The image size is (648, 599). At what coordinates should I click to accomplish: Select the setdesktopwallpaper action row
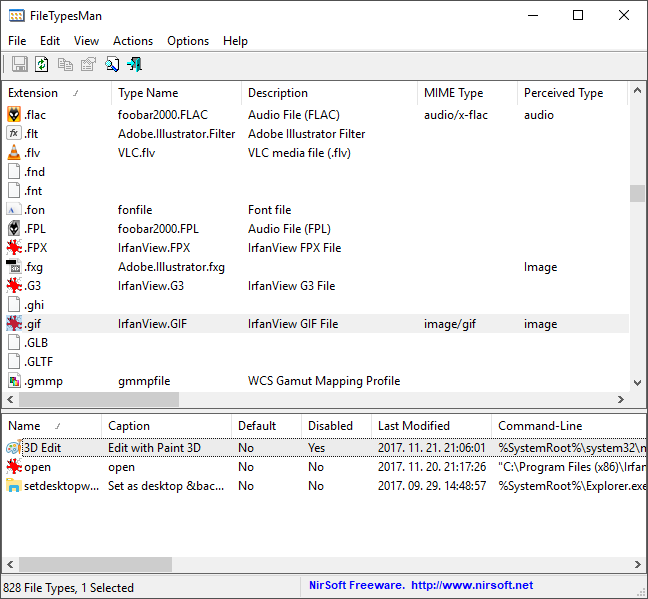tap(61, 486)
